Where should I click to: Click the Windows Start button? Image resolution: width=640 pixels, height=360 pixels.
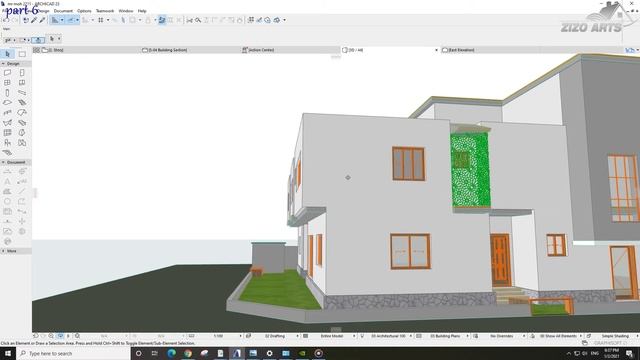pos(8,353)
